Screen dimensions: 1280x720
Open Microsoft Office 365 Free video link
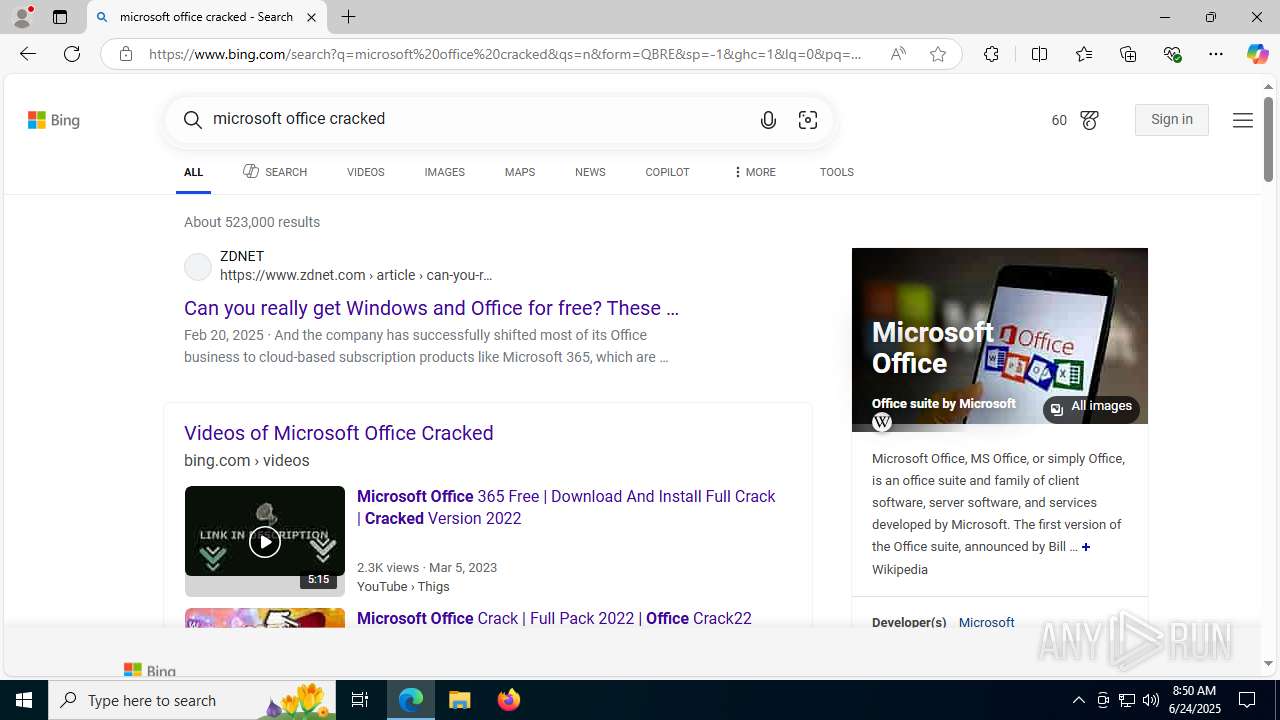pyautogui.click(x=566, y=507)
